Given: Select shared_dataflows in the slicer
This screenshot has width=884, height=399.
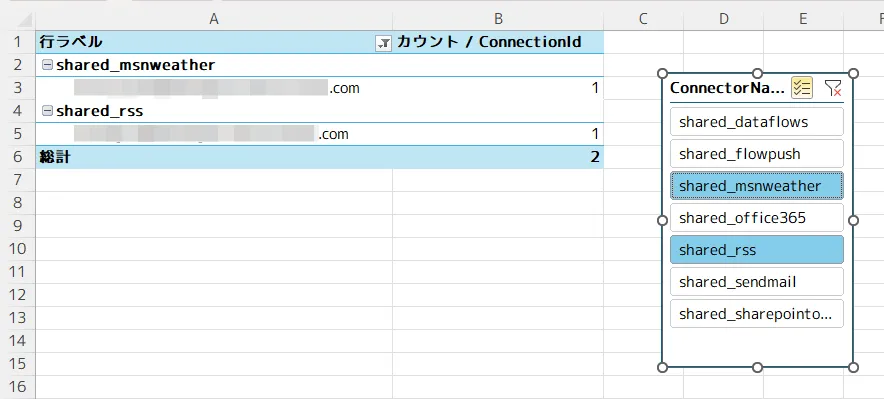Looking at the screenshot, I should pyautogui.click(x=757, y=122).
